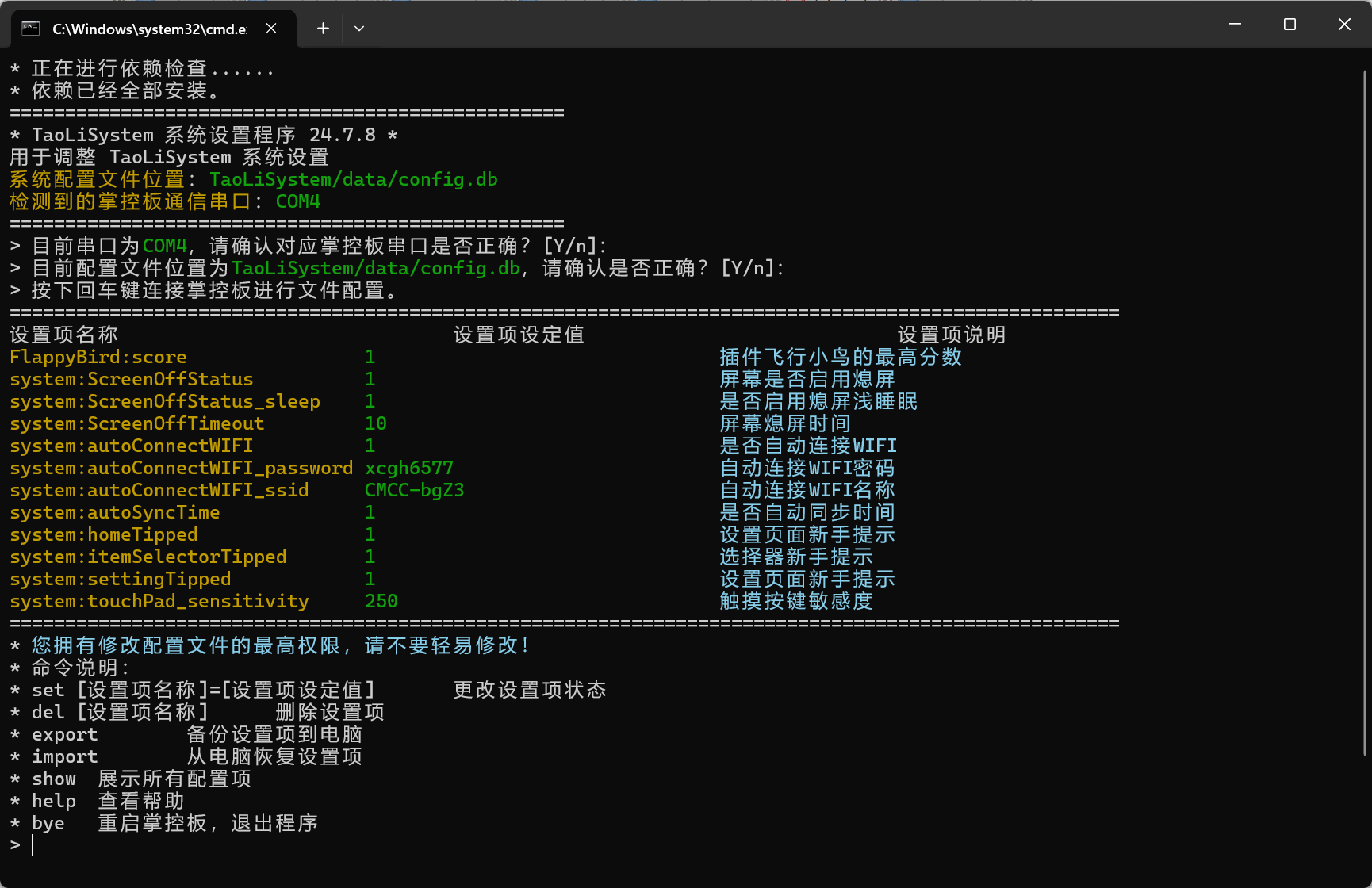
Task: Click the del command help line
Action: (197, 712)
